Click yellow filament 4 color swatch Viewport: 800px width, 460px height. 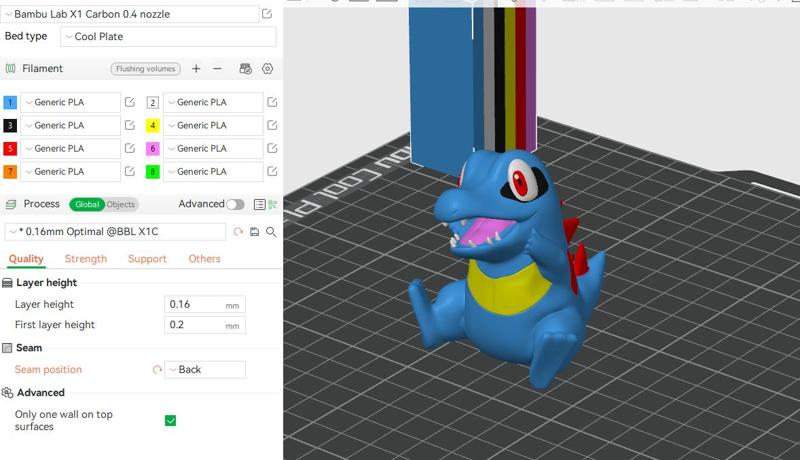coord(153,125)
